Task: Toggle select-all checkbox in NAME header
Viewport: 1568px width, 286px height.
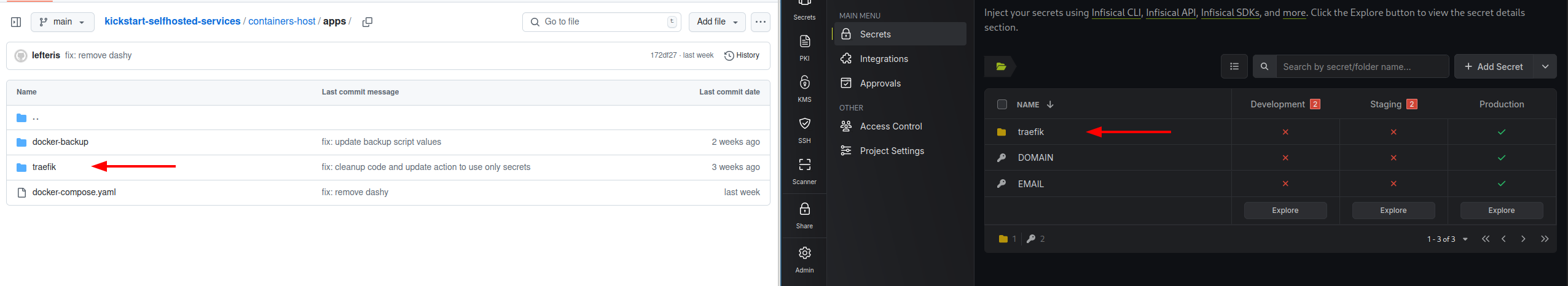Action: 1002,104
